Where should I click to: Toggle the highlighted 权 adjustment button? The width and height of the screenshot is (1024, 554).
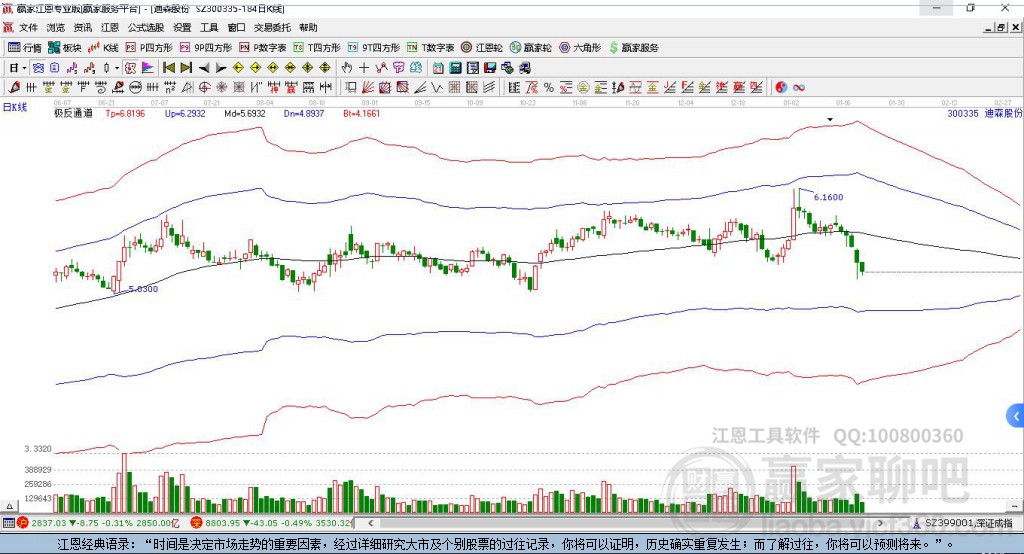(131, 67)
